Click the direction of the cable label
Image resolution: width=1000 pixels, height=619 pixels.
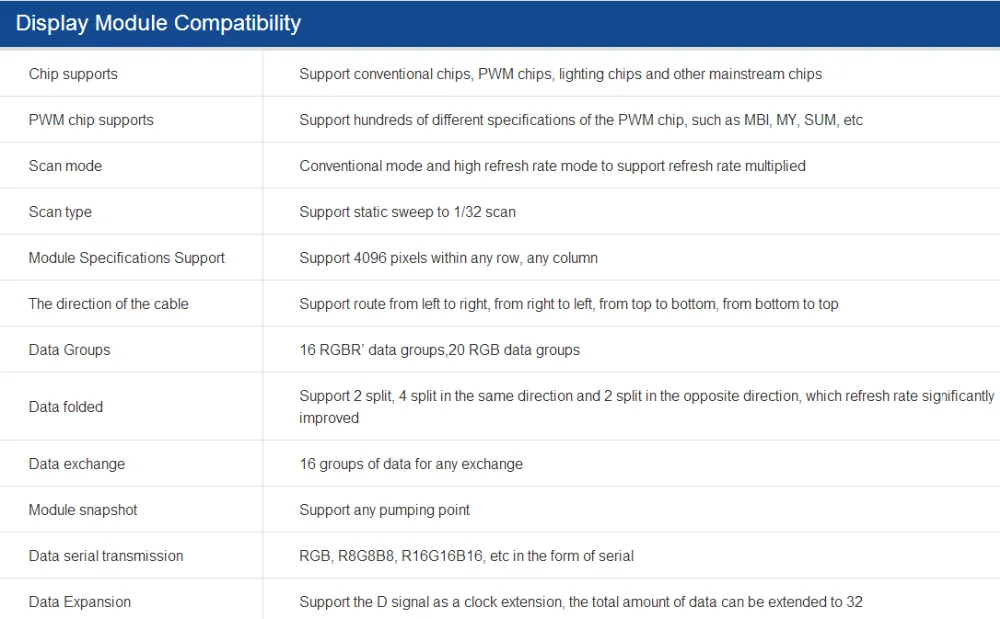pos(108,304)
